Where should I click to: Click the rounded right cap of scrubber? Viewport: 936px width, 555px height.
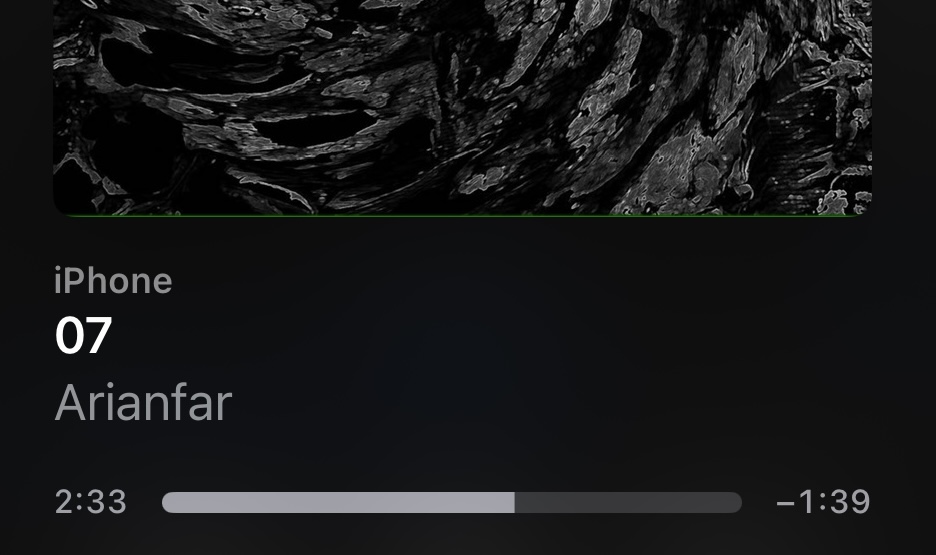tap(737, 502)
